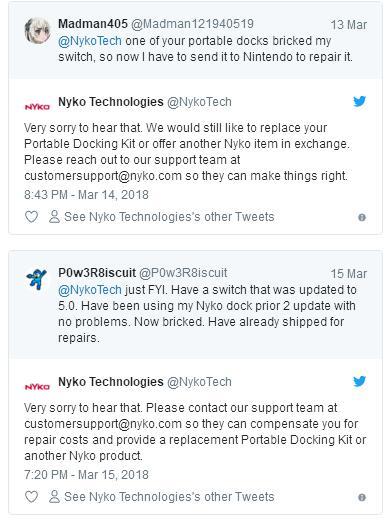Viewport: 390px width, 521px height.
Task: Like the Mar 14 Nyko tweet
Action: click(x=31, y=217)
